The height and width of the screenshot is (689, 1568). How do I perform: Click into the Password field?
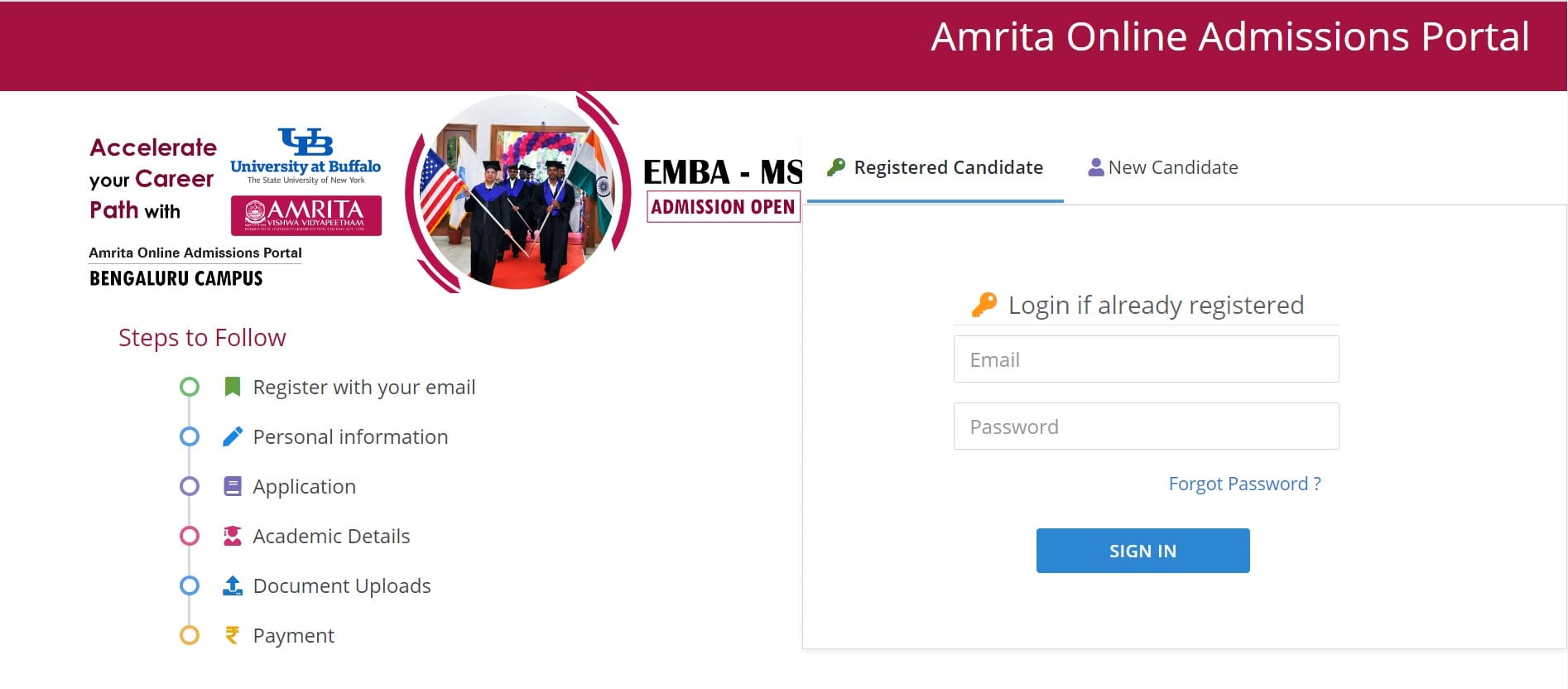click(x=1146, y=426)
